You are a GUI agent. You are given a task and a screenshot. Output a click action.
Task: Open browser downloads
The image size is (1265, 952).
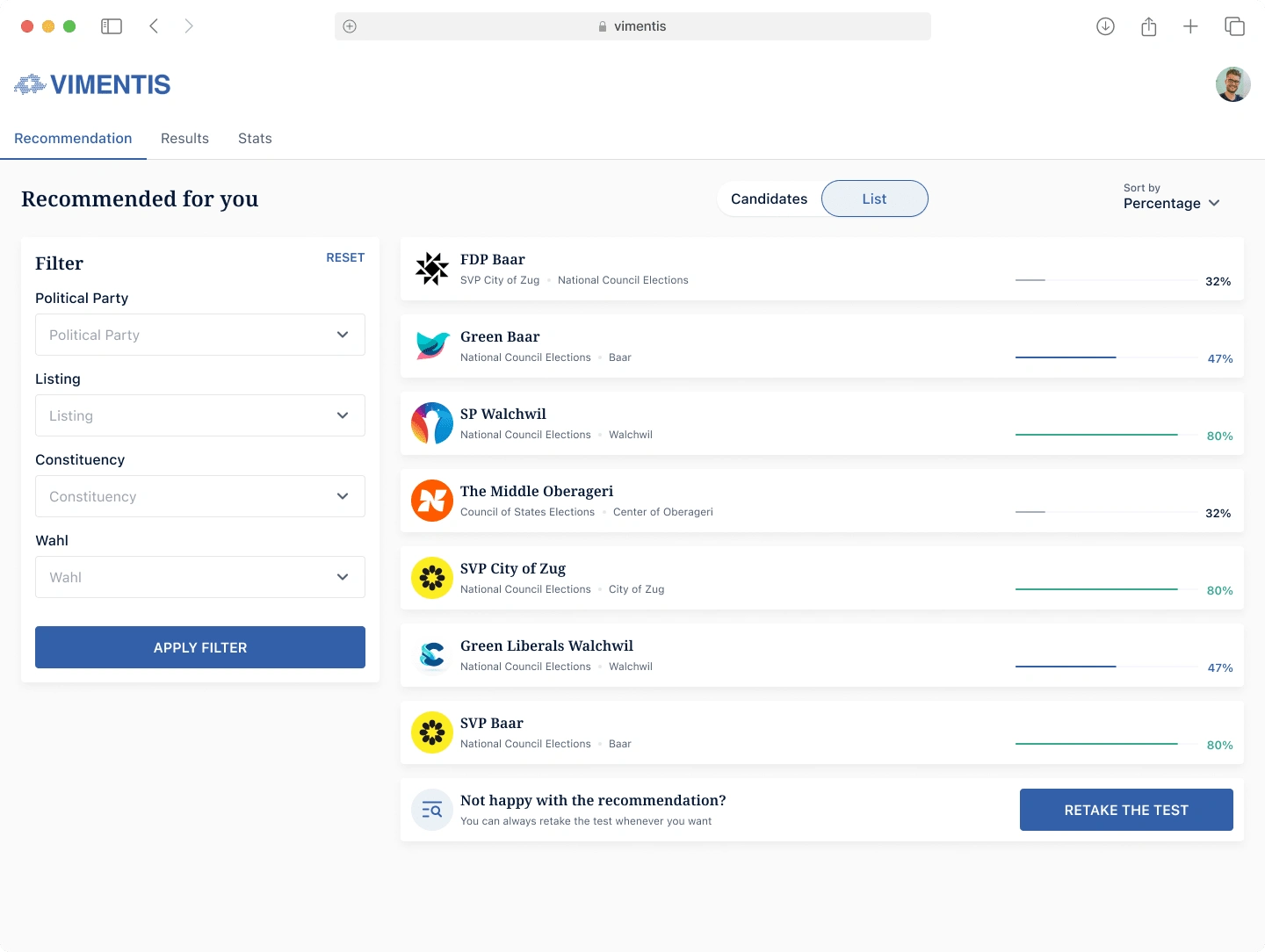(x=1106, y=26)
